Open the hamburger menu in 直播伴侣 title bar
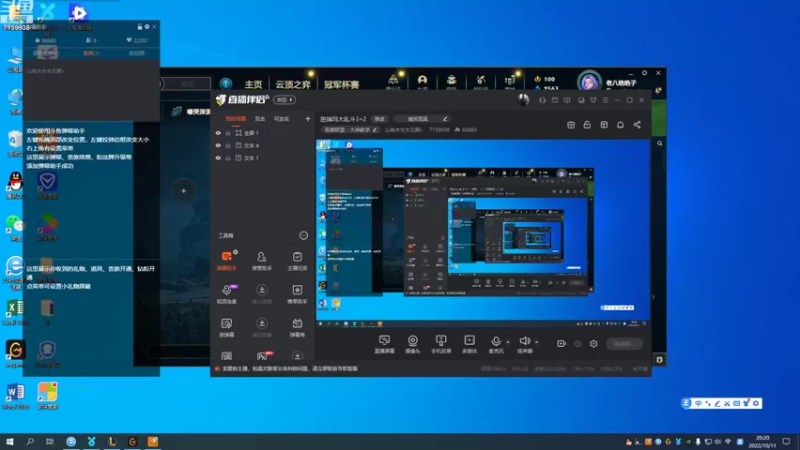The height and width of the screenshot is (450, 800). click(x=605, y=100)
